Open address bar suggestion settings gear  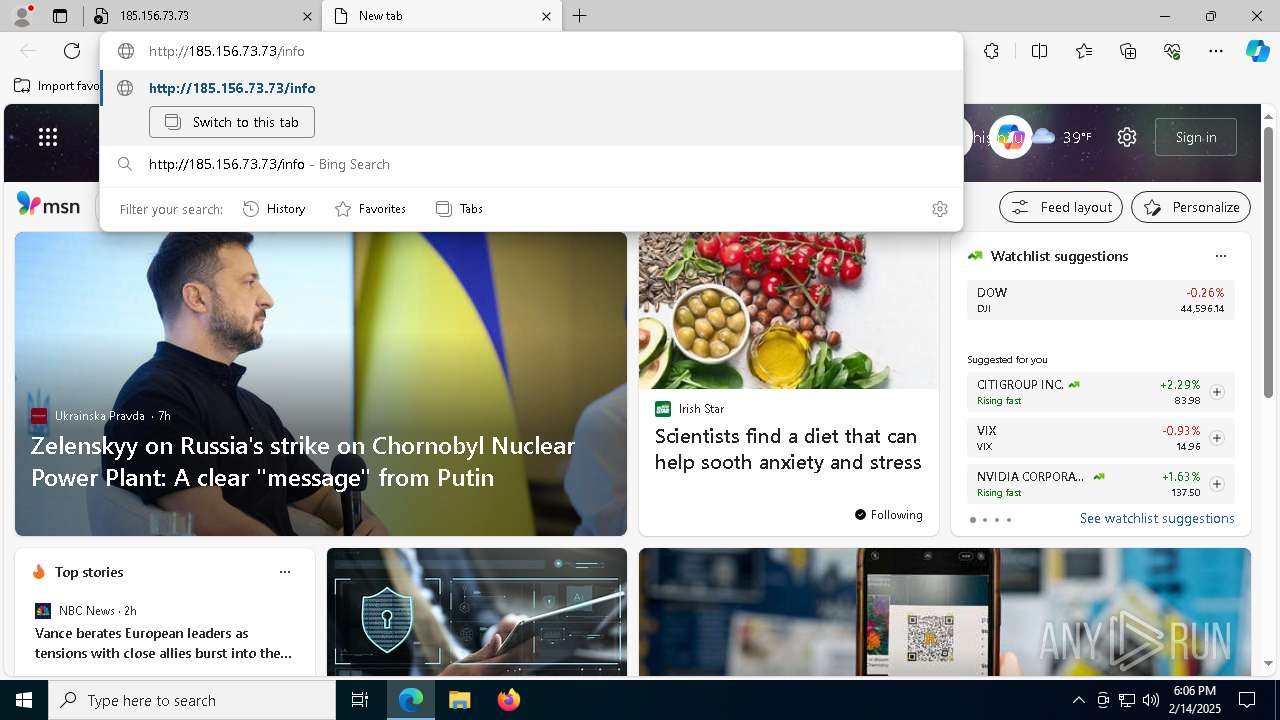(x=939, y=209)
